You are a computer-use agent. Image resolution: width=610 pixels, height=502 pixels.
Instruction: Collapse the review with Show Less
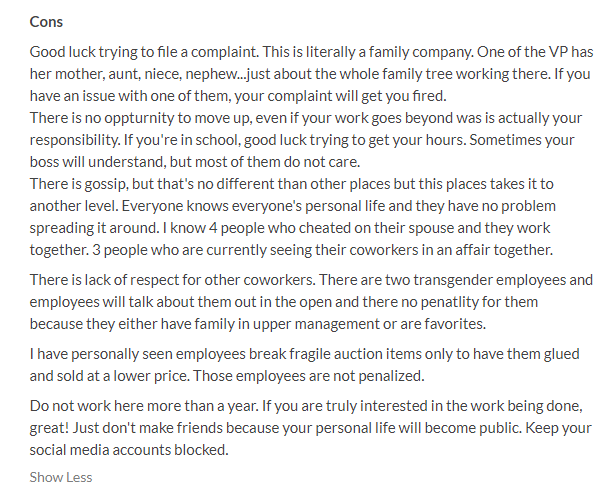pos(60,477)
